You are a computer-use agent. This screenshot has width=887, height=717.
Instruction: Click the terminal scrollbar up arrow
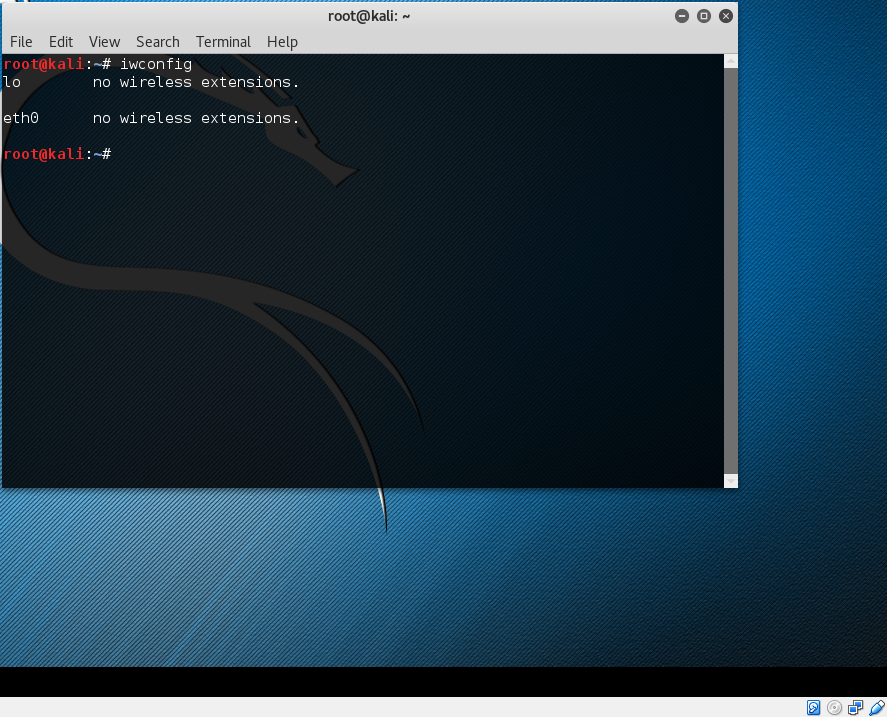(x=731, y=61)
